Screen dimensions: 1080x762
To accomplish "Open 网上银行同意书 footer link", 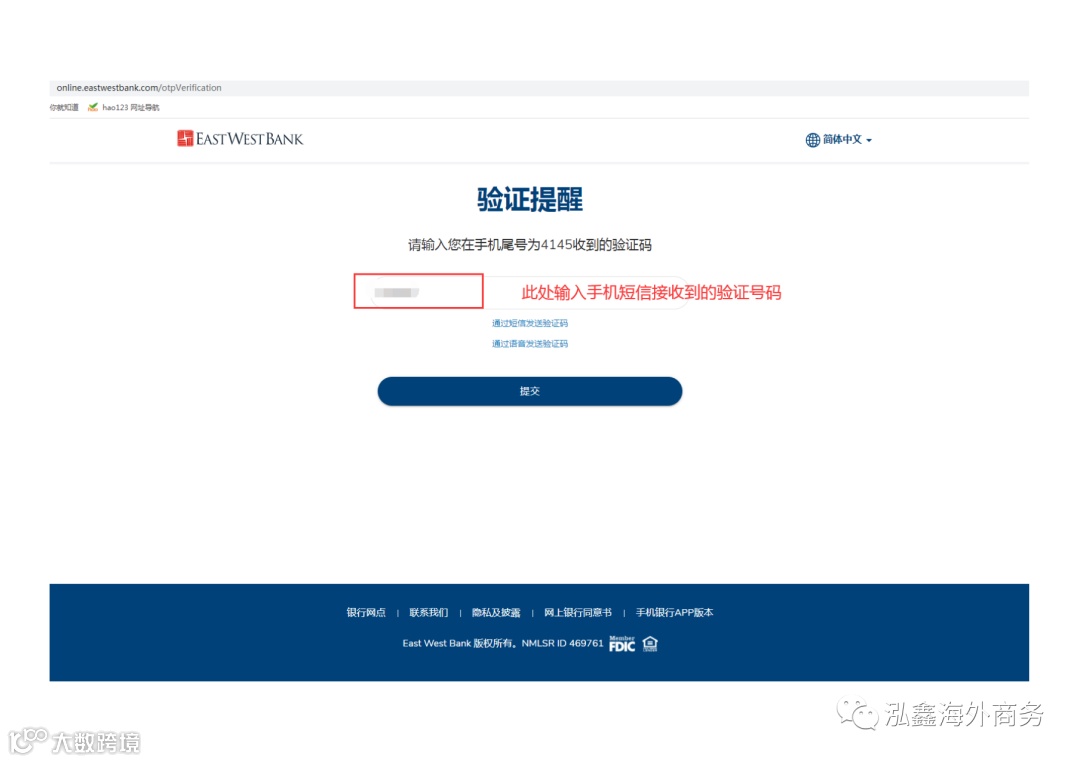I will 578,612.
